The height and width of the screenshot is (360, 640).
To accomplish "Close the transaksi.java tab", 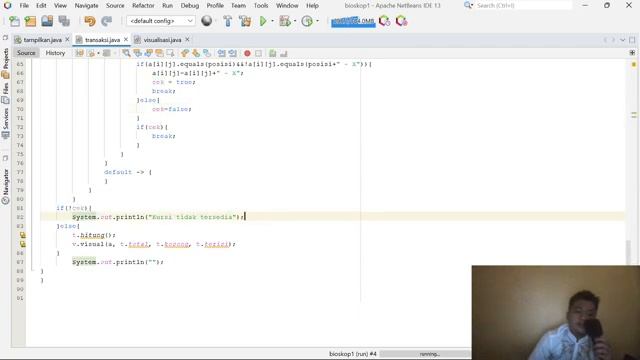I will (126, 39).
